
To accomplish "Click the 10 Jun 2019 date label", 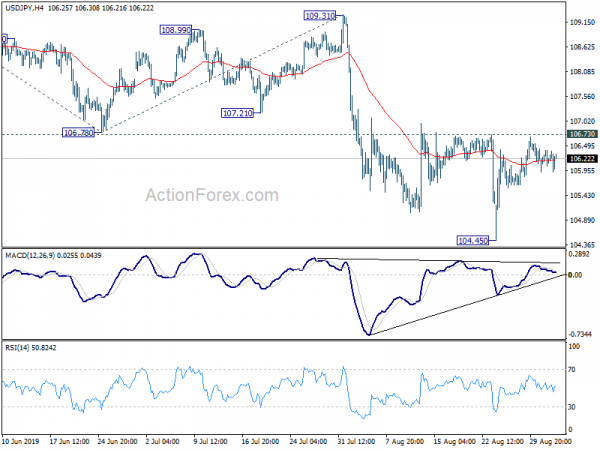I will click(x=21, y=441).
